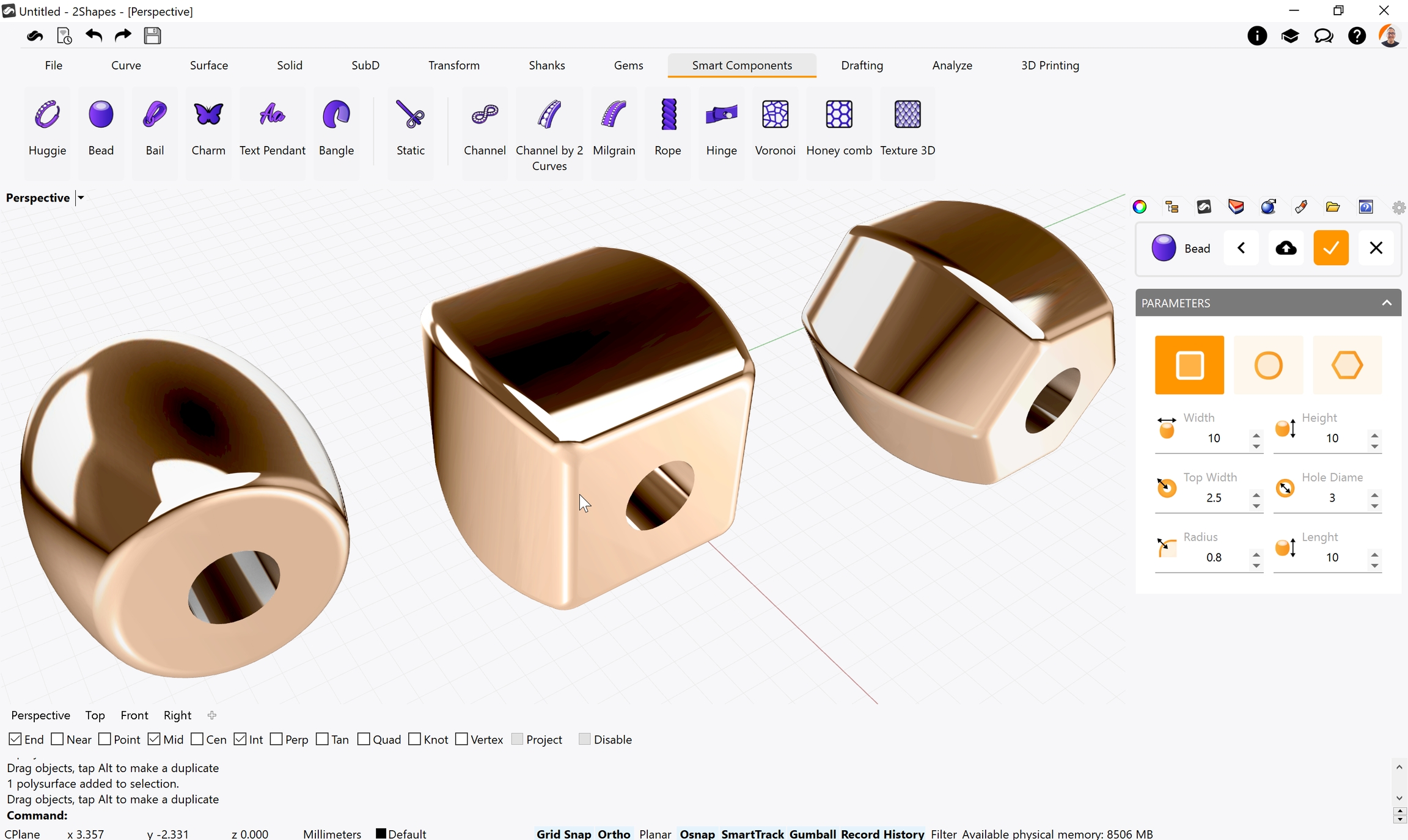
Task: Open the Shanks ribbon tab
Action: click(x=546, y=65)
